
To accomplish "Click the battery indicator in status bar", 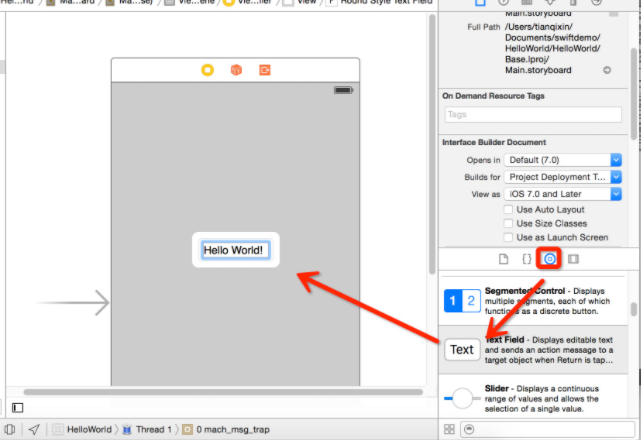I will click(343, 90).
